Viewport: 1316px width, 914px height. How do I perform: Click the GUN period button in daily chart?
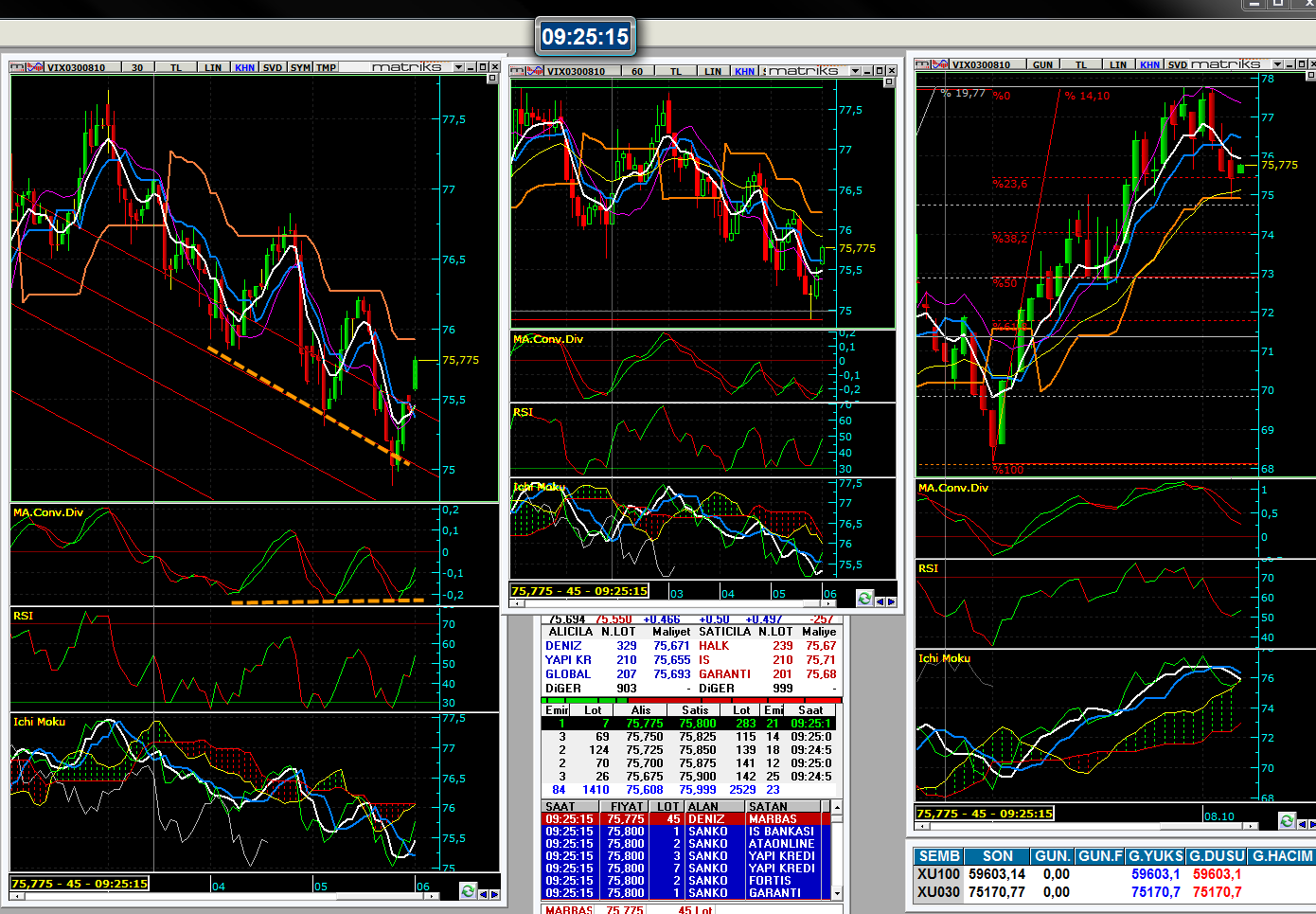1042,64
